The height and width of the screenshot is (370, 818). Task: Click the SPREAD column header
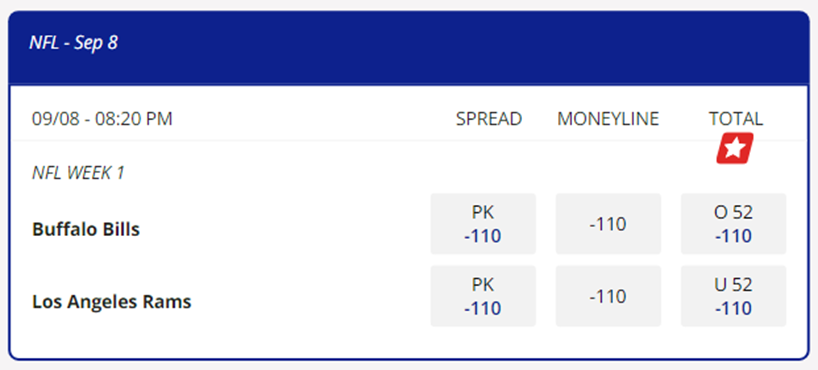(489, 119)
